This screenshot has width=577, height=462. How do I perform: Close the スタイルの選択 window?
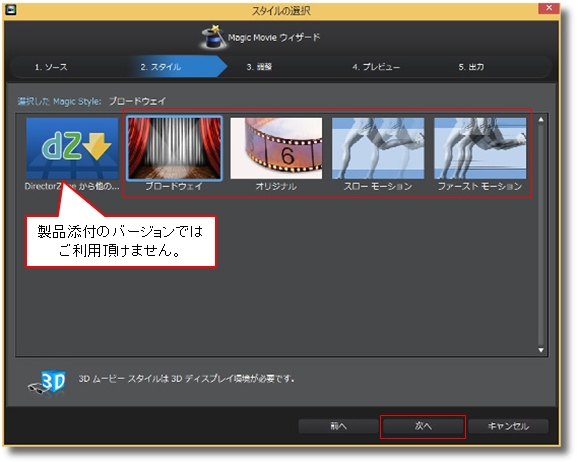549,8
